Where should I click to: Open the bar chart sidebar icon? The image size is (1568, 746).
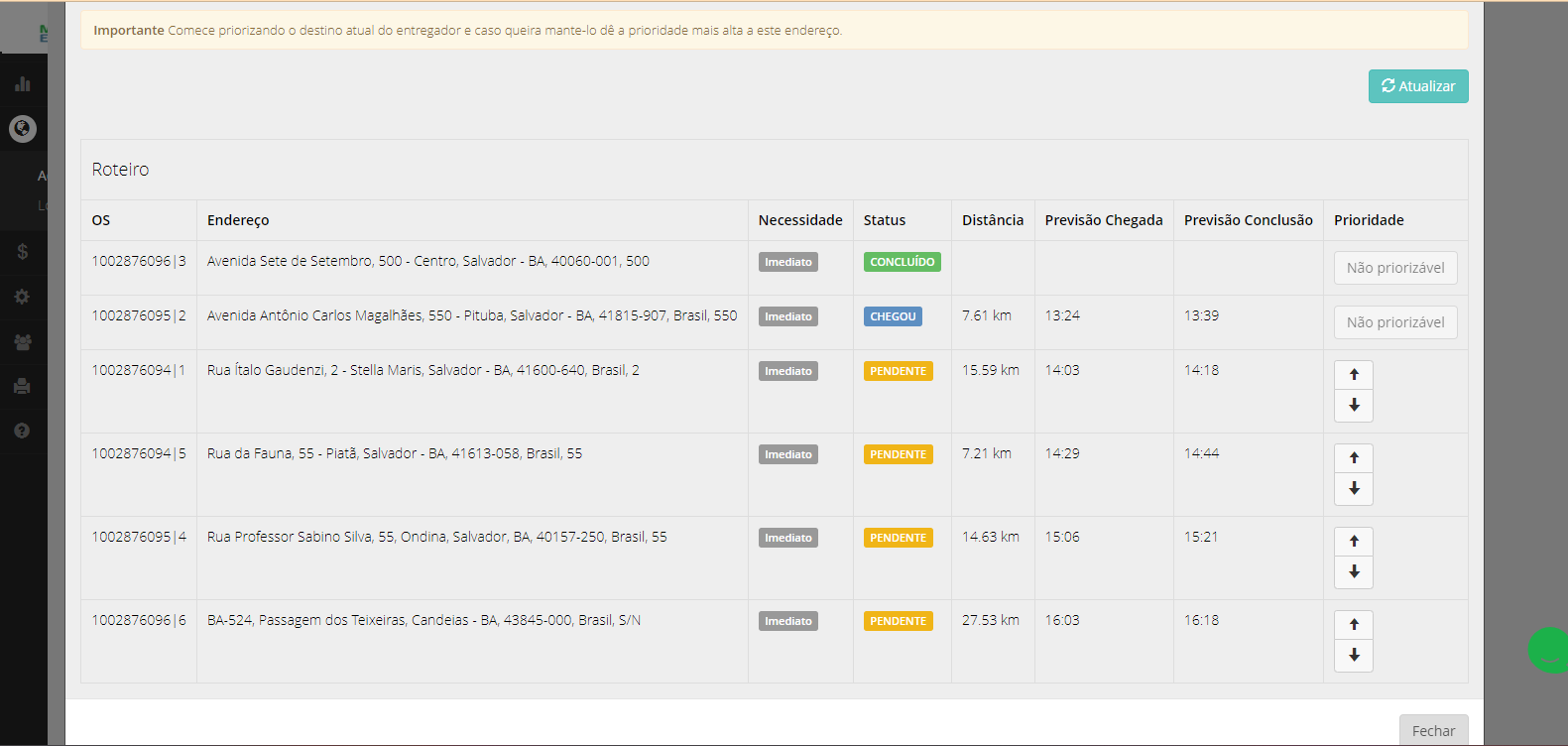tap(22, 84)
